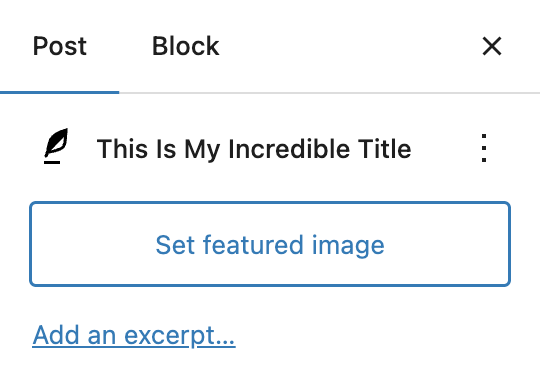
Task: Click the word Incredible in the post title
Action: (x=289, y=148)
